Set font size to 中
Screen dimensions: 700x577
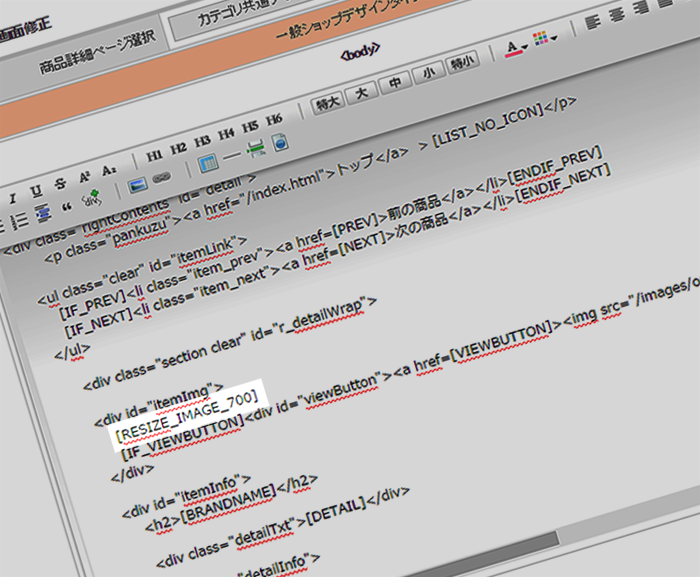coord(395,83)
